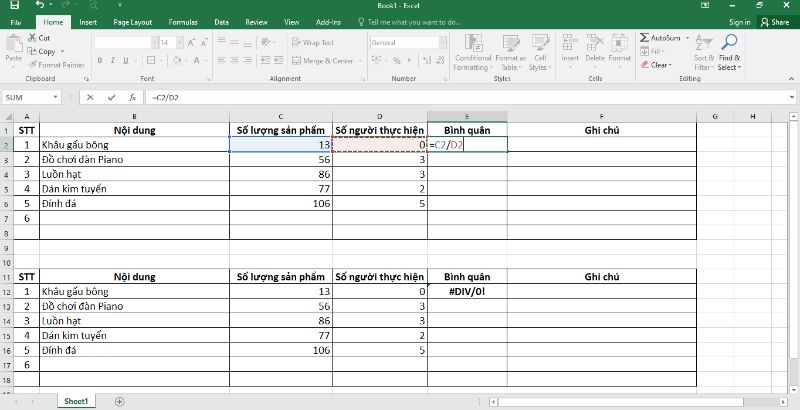Click the Sign in link
This screenshot has width=800, height=410.
pos(739,21)
